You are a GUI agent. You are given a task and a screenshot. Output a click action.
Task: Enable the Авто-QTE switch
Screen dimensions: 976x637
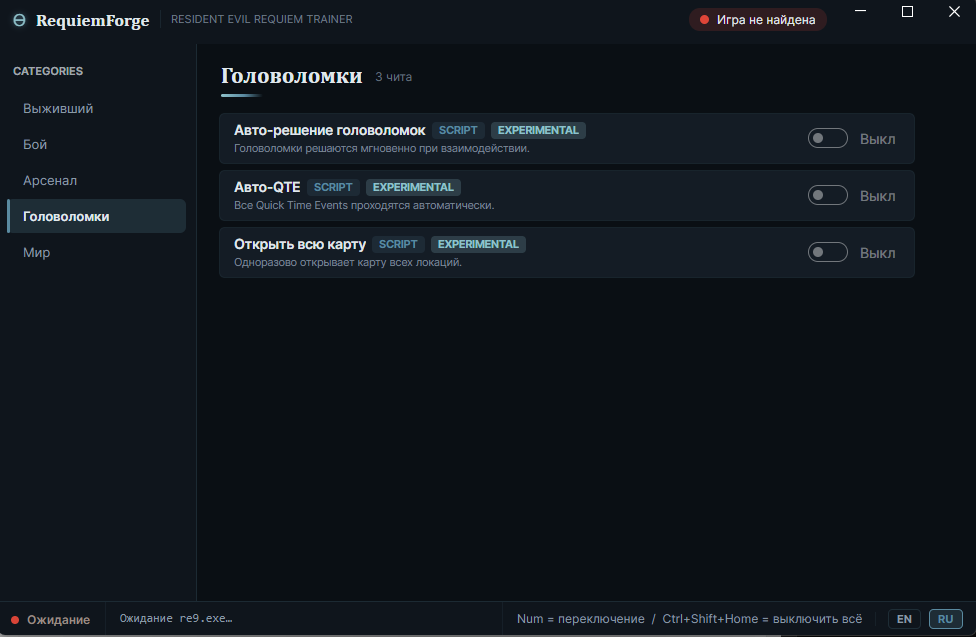827,196
